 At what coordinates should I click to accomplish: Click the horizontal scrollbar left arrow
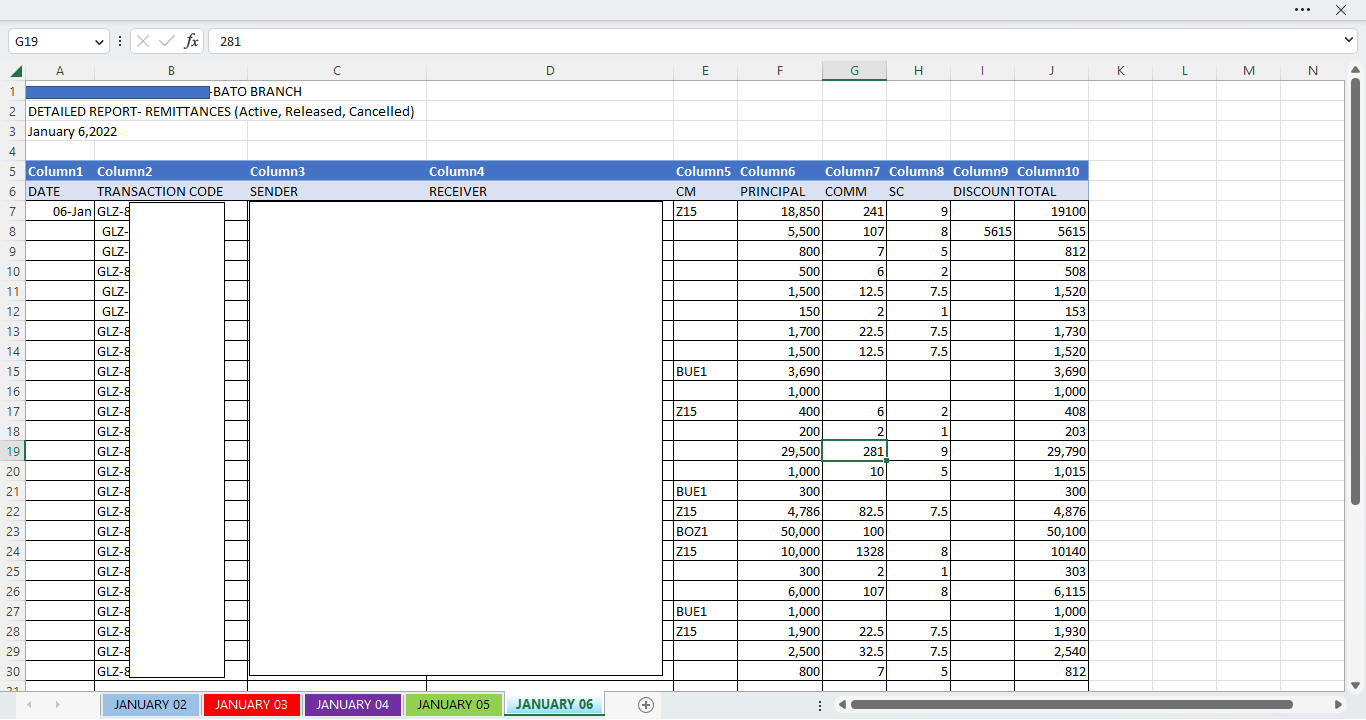point(843,705)
